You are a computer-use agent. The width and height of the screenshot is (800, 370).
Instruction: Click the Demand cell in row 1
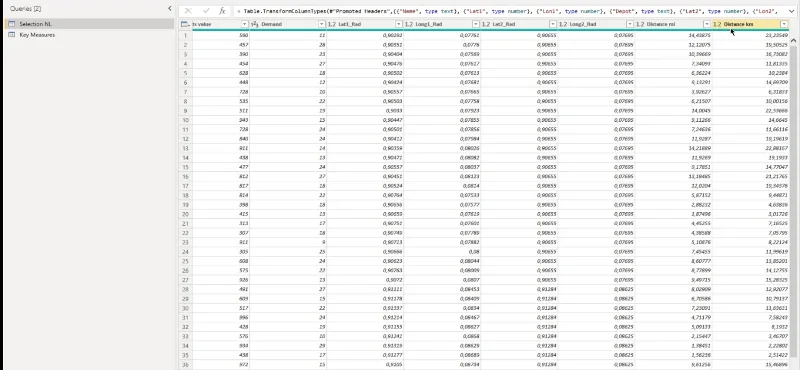tap(288, 35)
